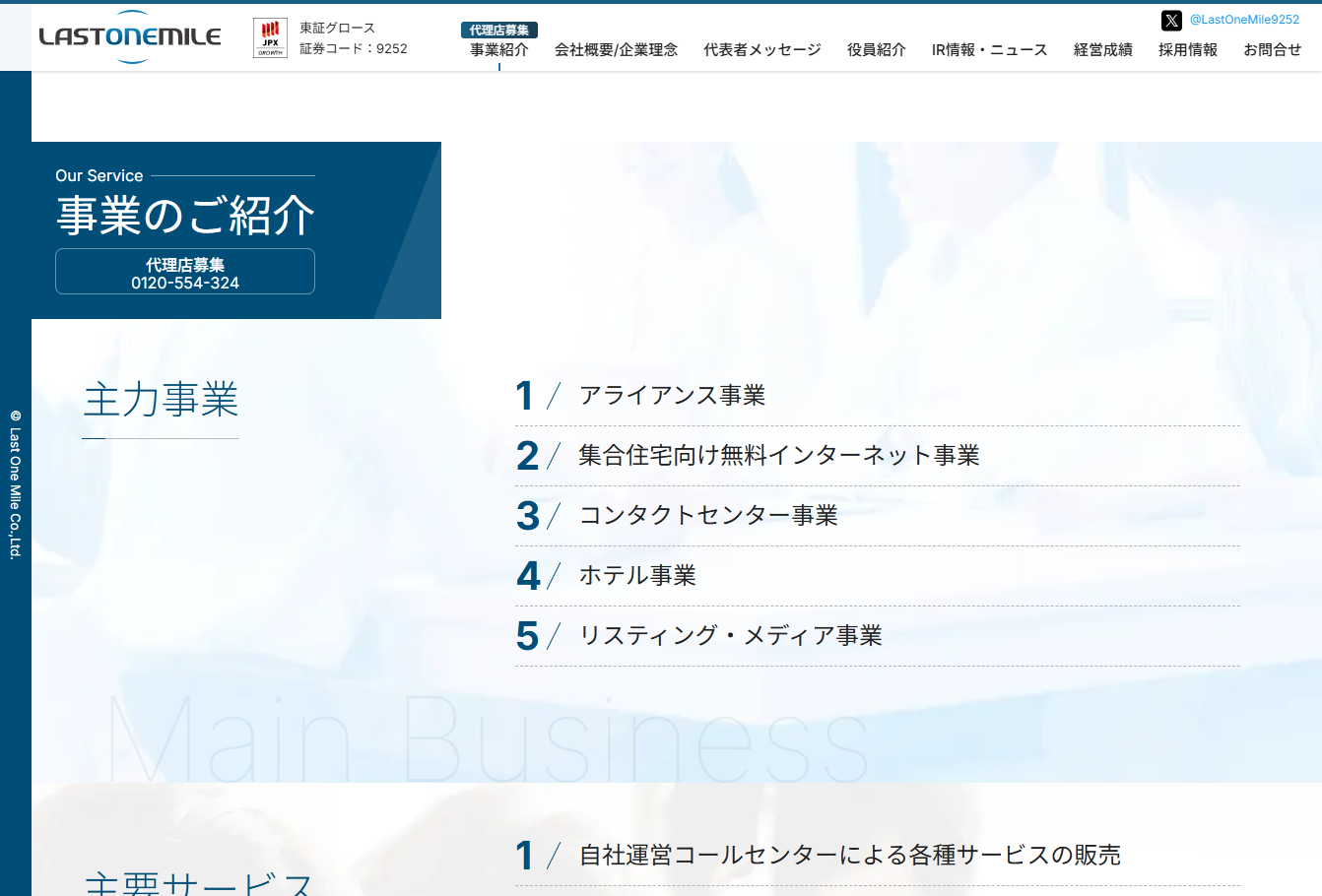Click the LASTONEMILE company logo
Screen dimensions: 1322x896
128,36
